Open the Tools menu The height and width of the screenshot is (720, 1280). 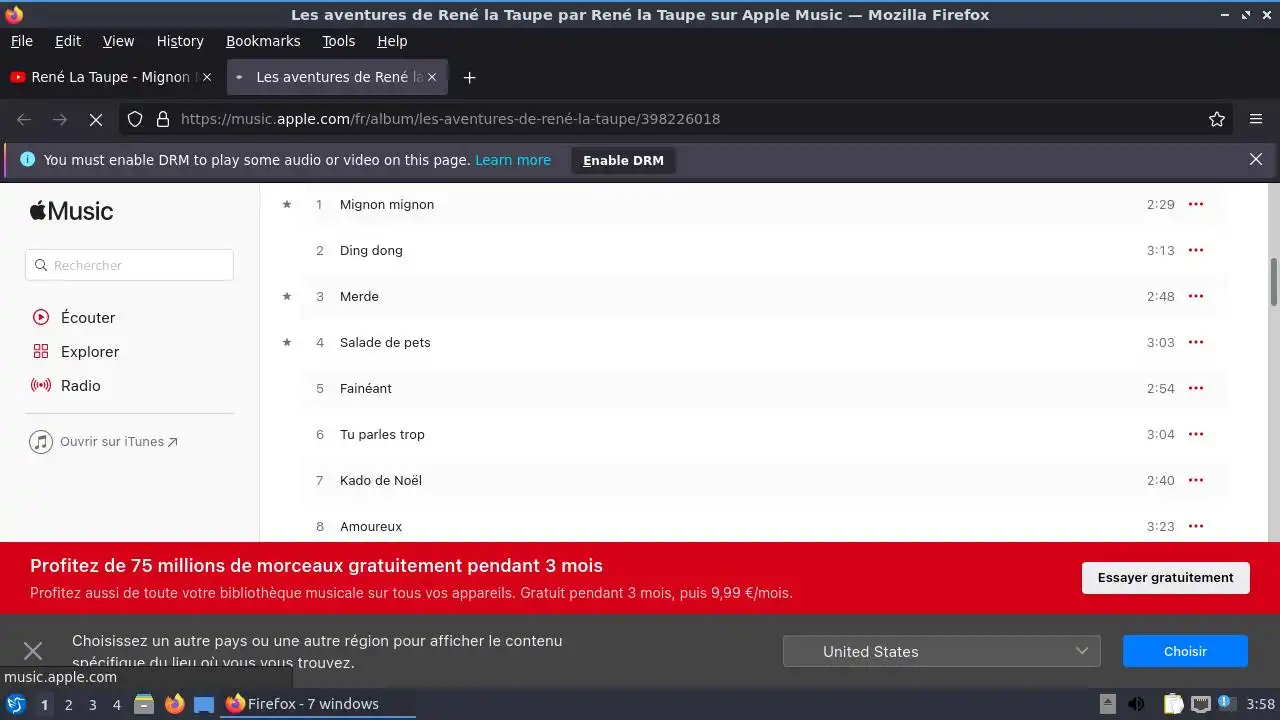point(338,41)
